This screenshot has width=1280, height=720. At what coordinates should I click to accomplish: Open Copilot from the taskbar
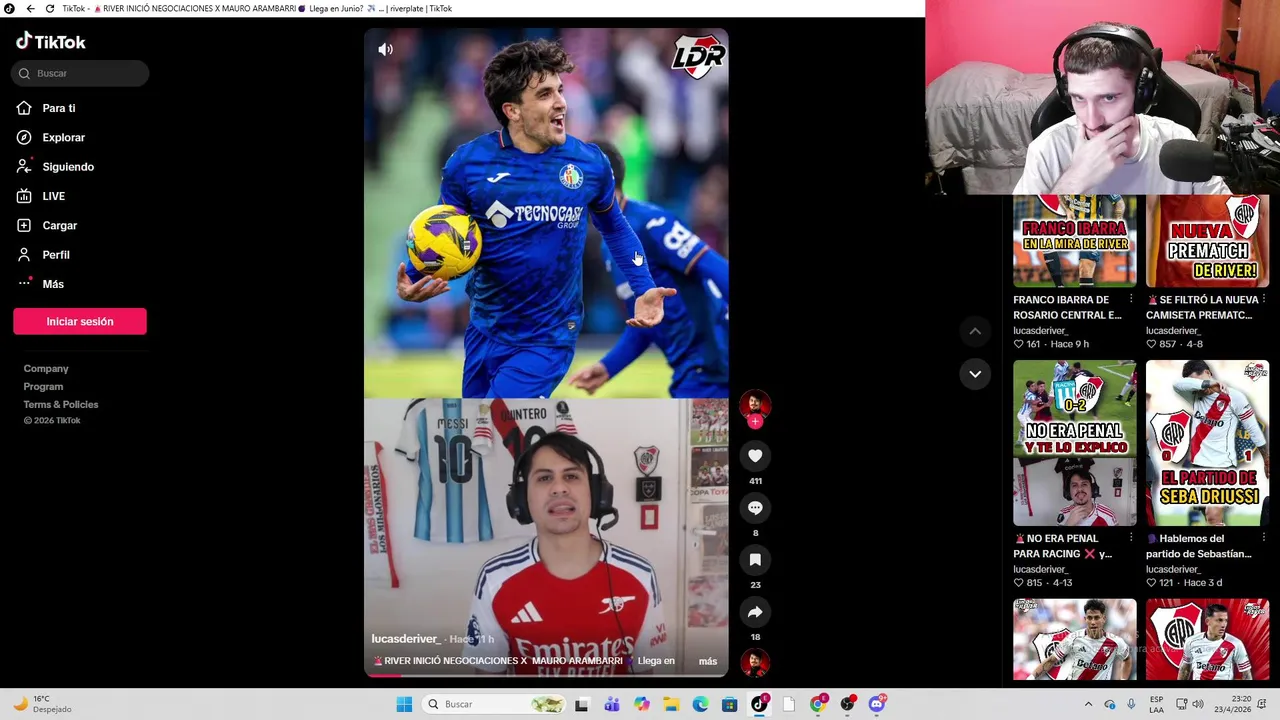point(641,704)
